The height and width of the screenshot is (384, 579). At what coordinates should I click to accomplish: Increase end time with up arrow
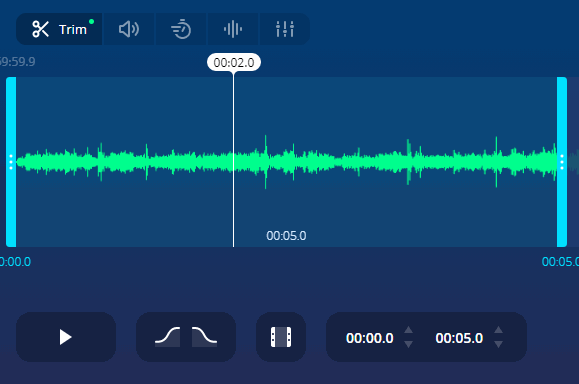(x=499, y=330)
